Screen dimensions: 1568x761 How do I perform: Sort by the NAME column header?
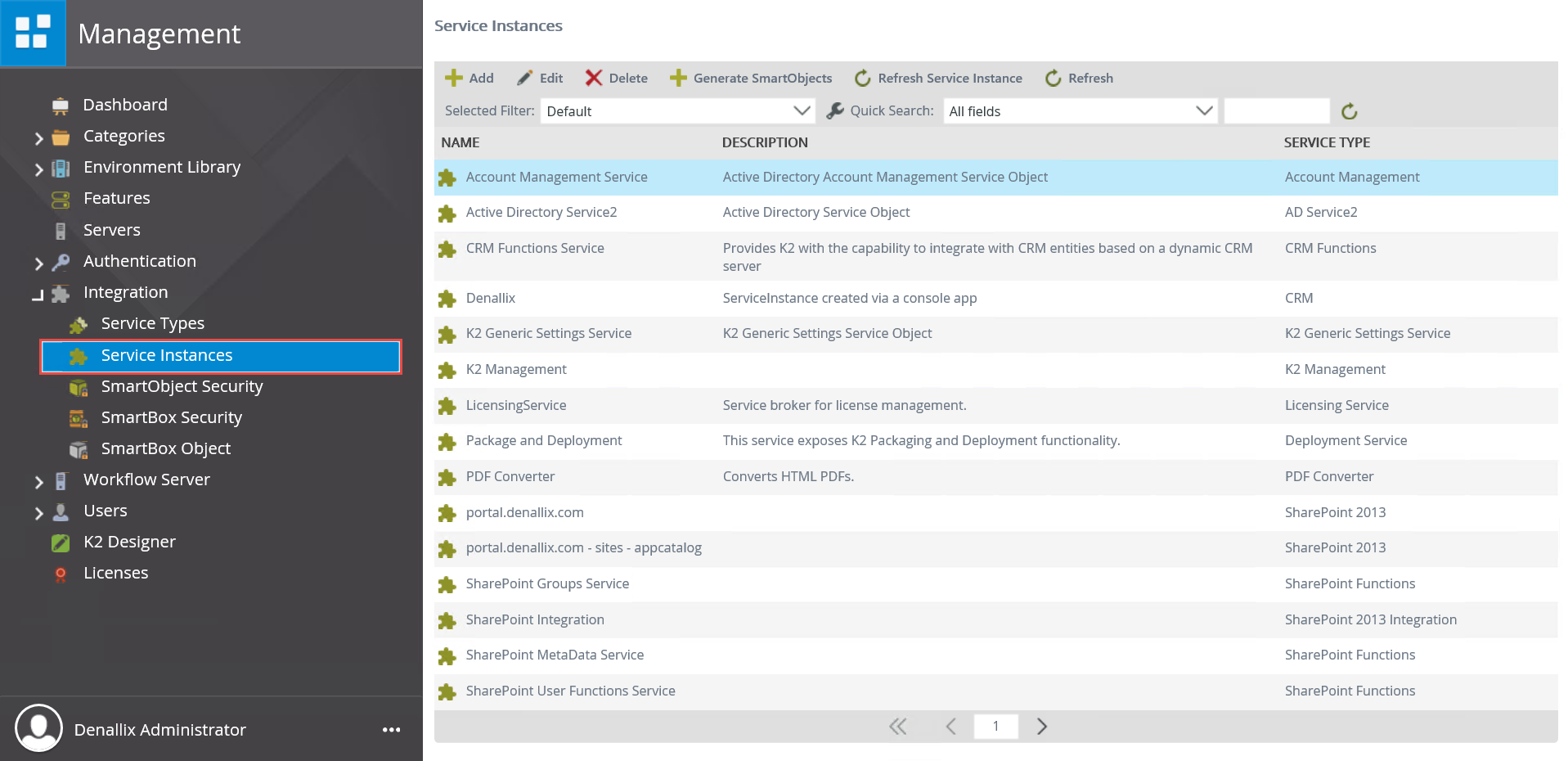461,142
